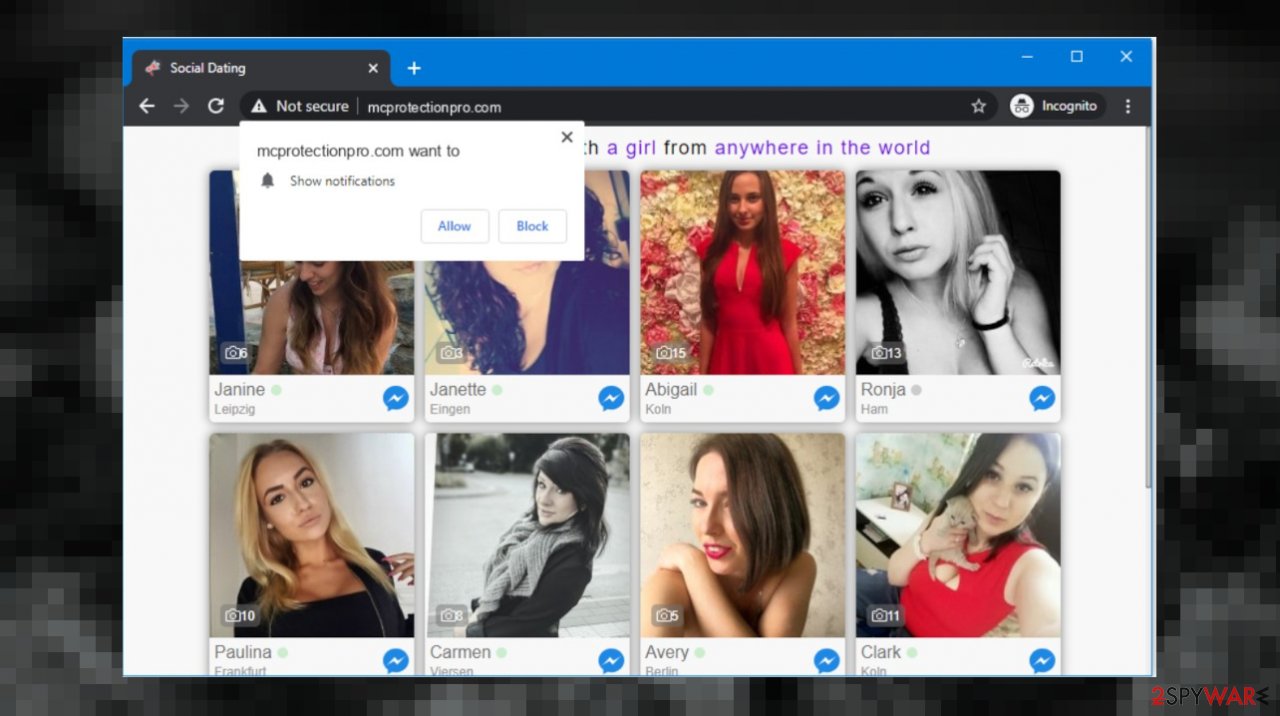This screenshot has width=1280, height=716.
Task: Click the name Avery
Action: pyautogui.click(x=667, y=652)
